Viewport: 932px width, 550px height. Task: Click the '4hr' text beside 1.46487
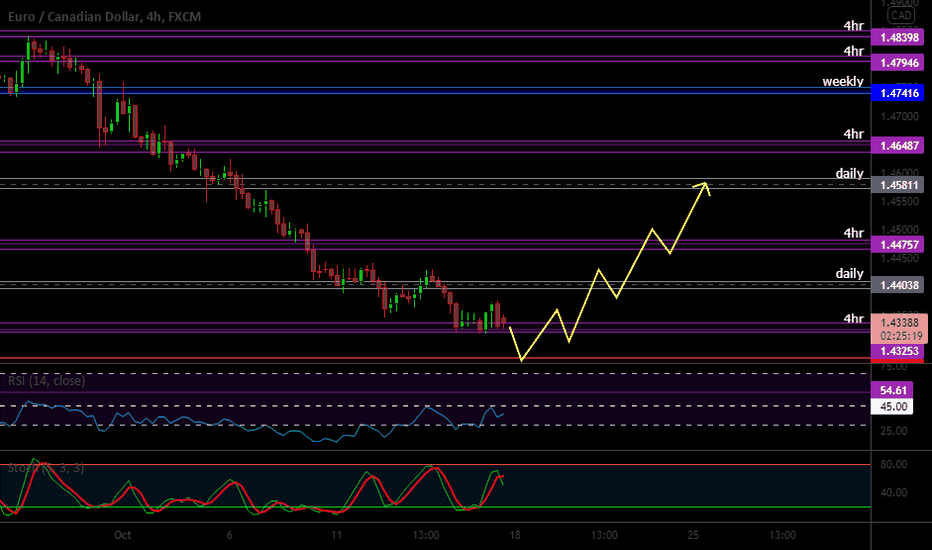[854, 134]
